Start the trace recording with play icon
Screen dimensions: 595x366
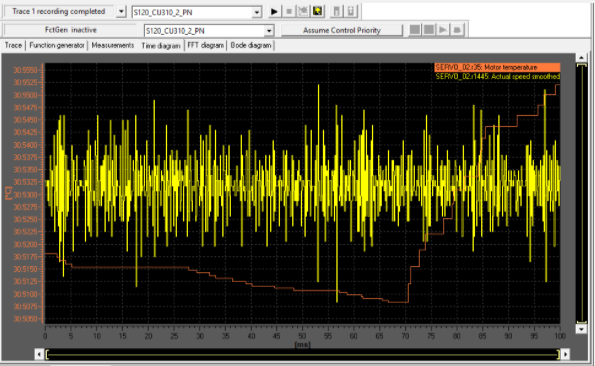point(274,12)
